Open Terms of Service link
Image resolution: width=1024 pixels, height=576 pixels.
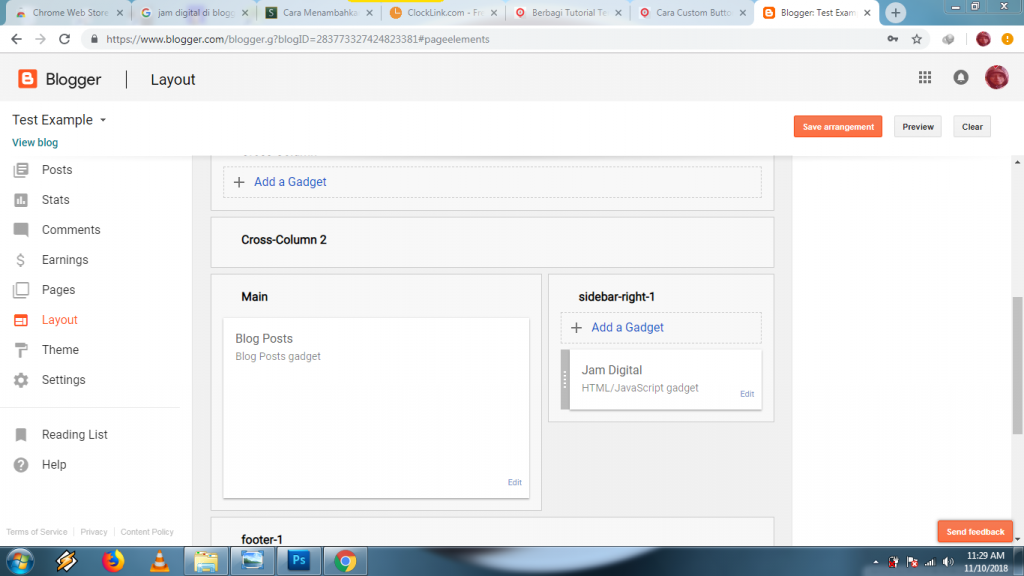tap(37, 532)
